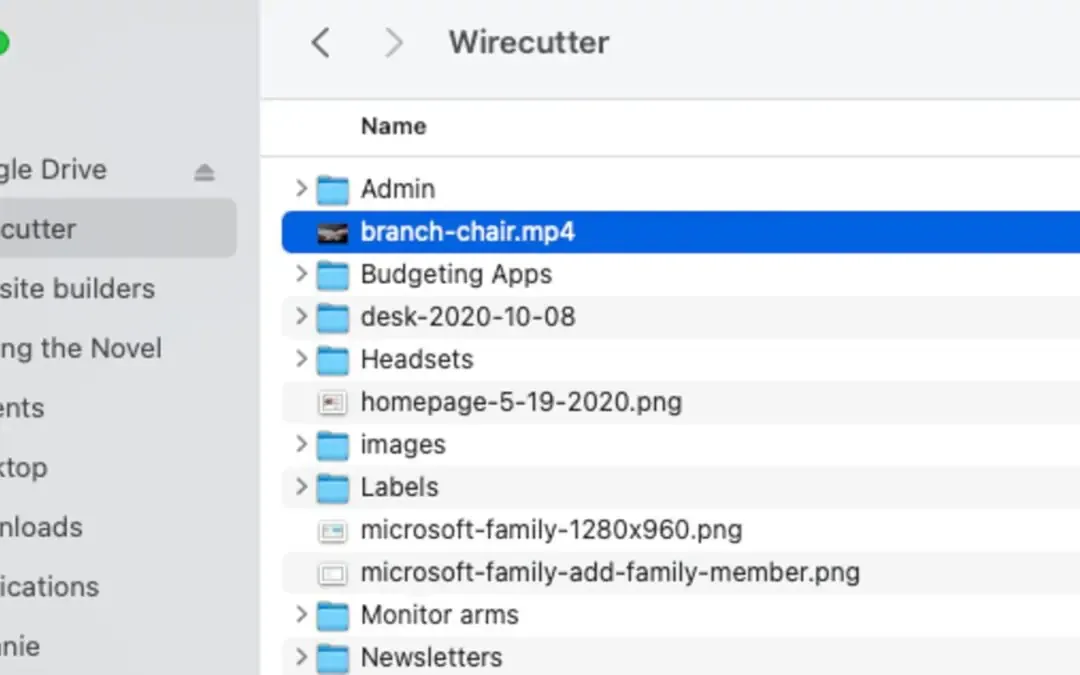1080x675 pixels.
Task: Click the eject icon beside Google Drive
Action: 204,171
